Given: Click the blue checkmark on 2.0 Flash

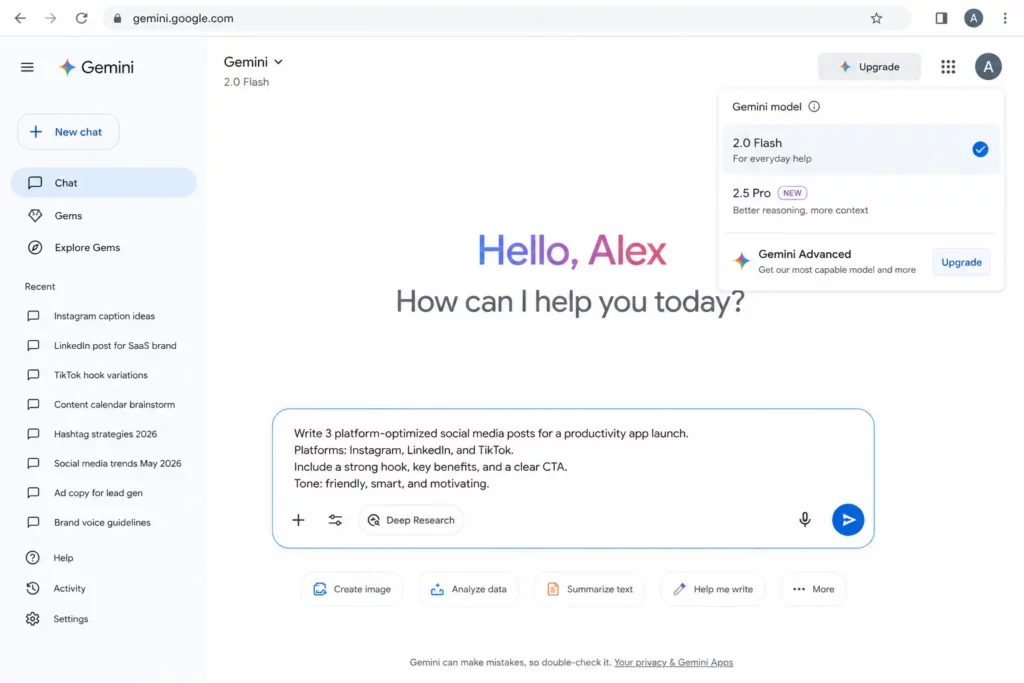Looking at the screenshot, I should 980,150.
